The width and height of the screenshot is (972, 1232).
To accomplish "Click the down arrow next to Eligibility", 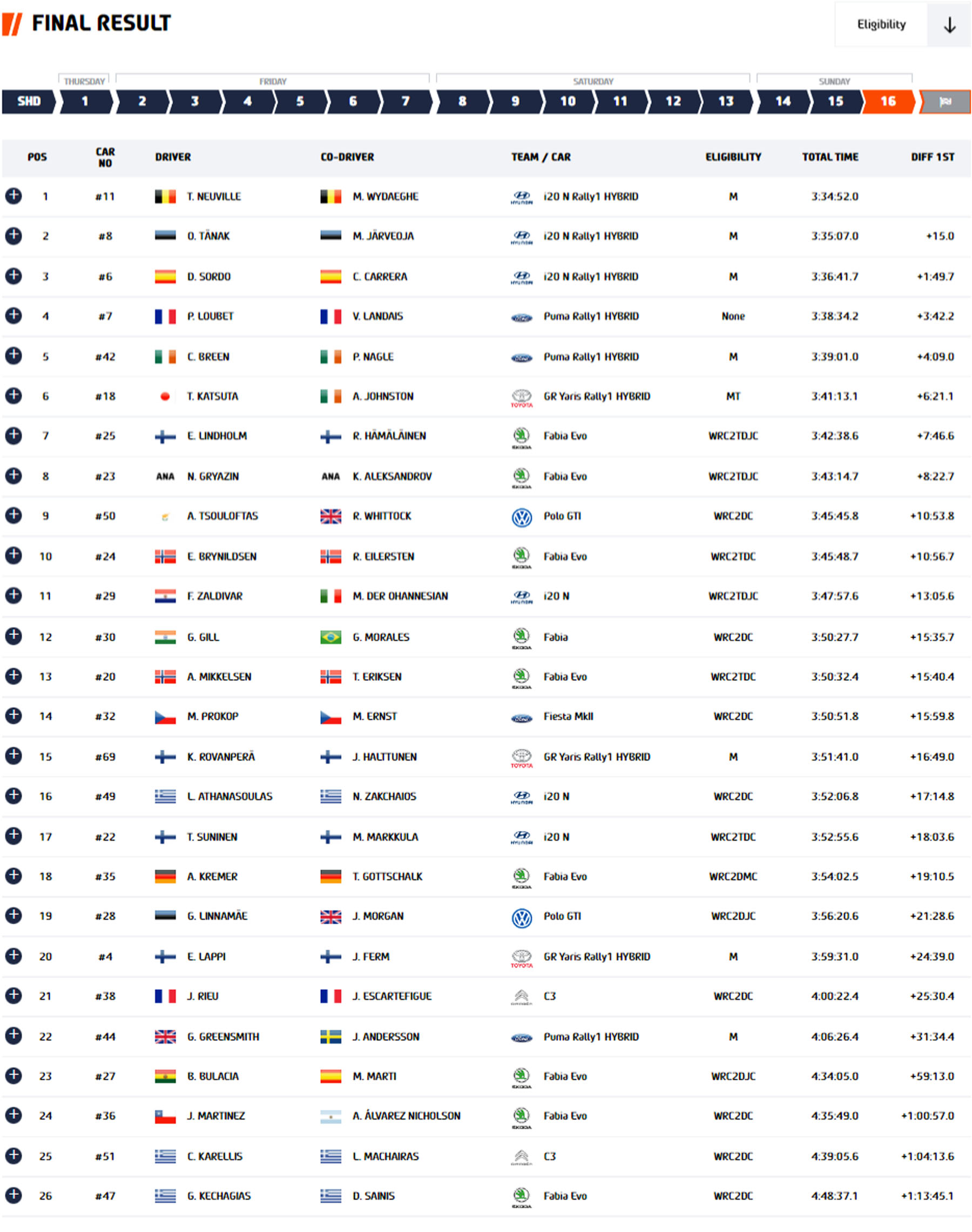I will (949, 24).
